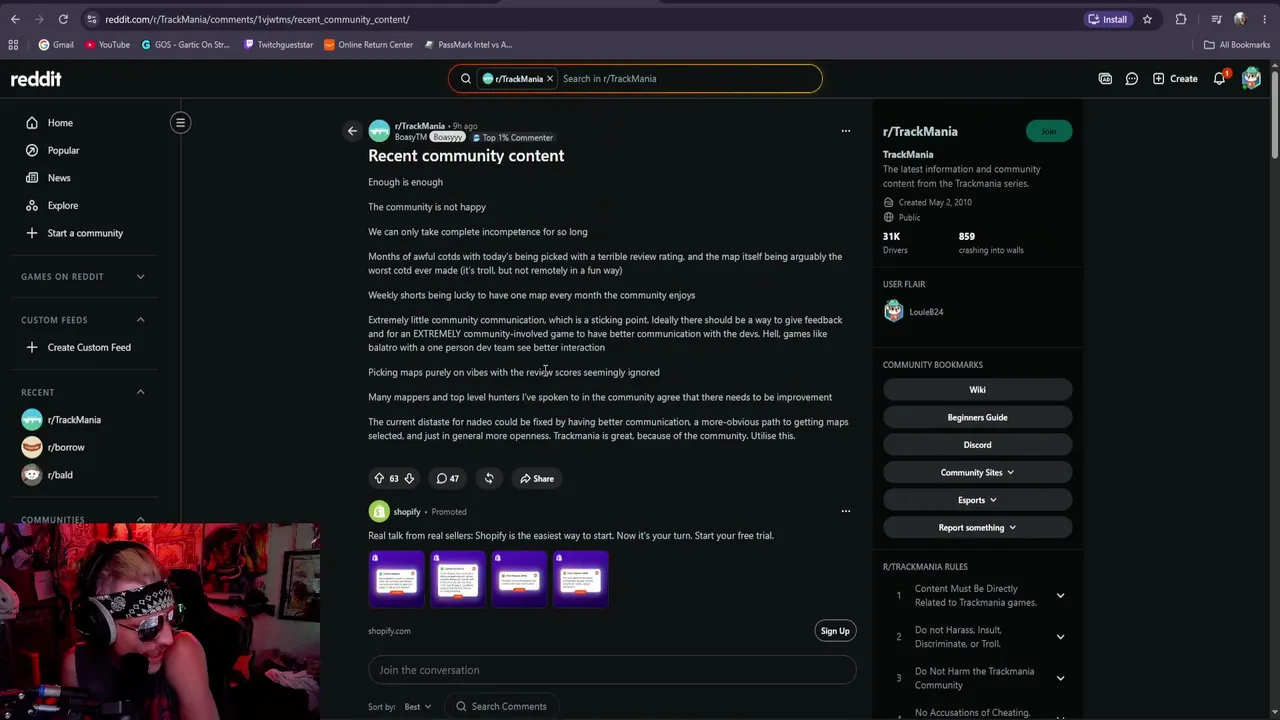Click the Create post button

coord(1175,79)
